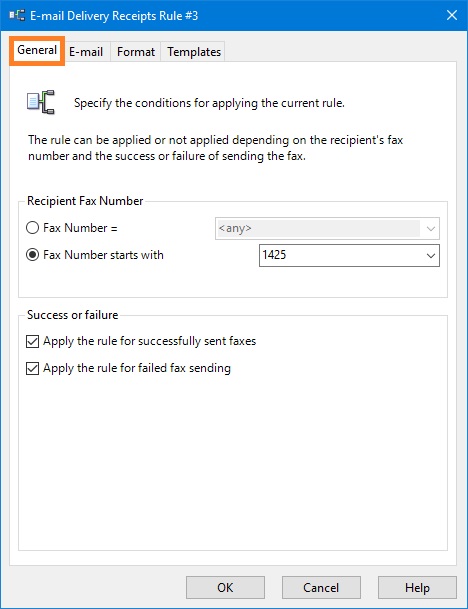This screenshot has width=468, height=609.
Task: Click the 'Fax Number starts with' label
Action: [103, 255]
